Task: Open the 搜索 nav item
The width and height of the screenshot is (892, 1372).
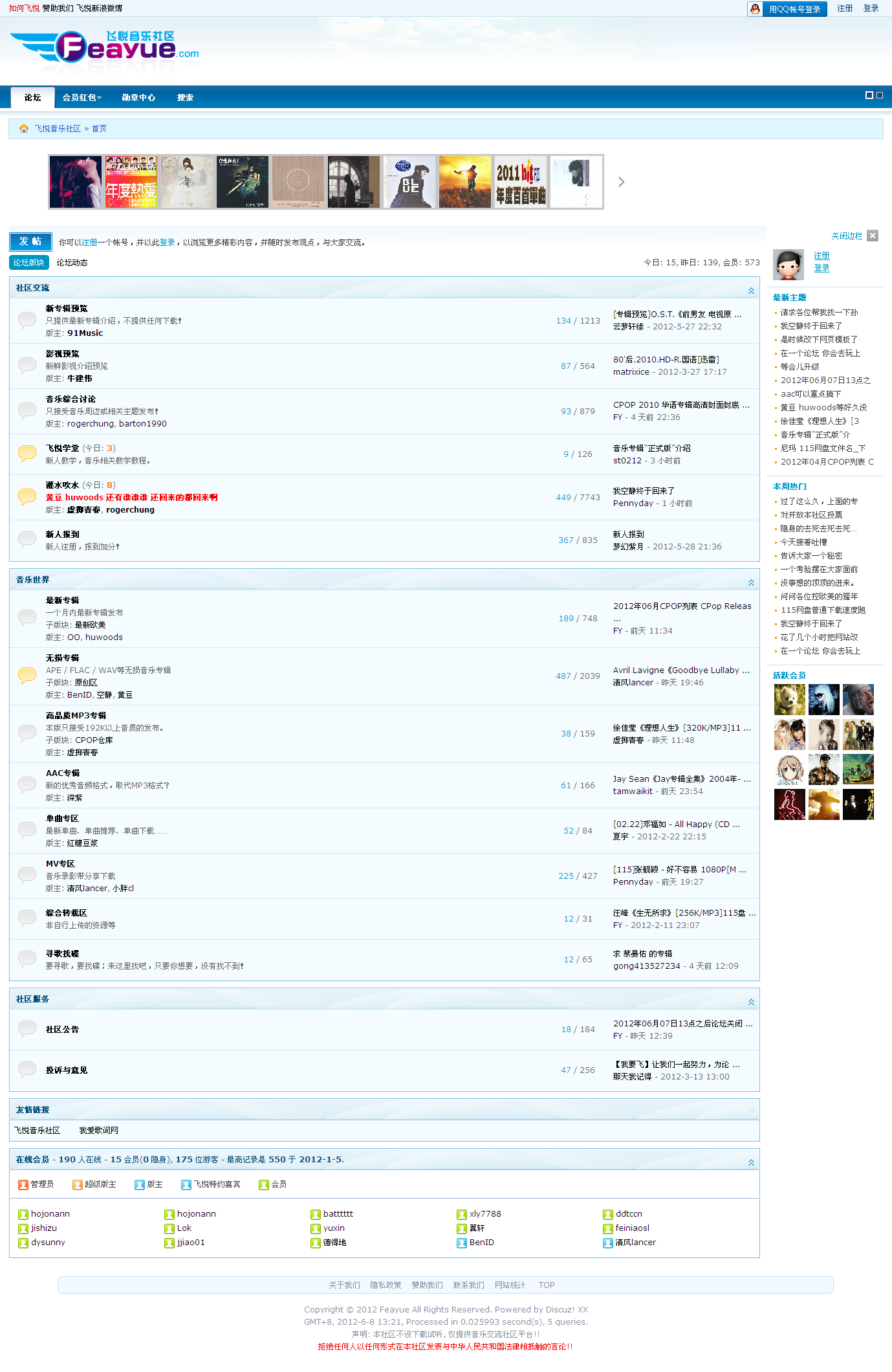Action: [186, 98]
